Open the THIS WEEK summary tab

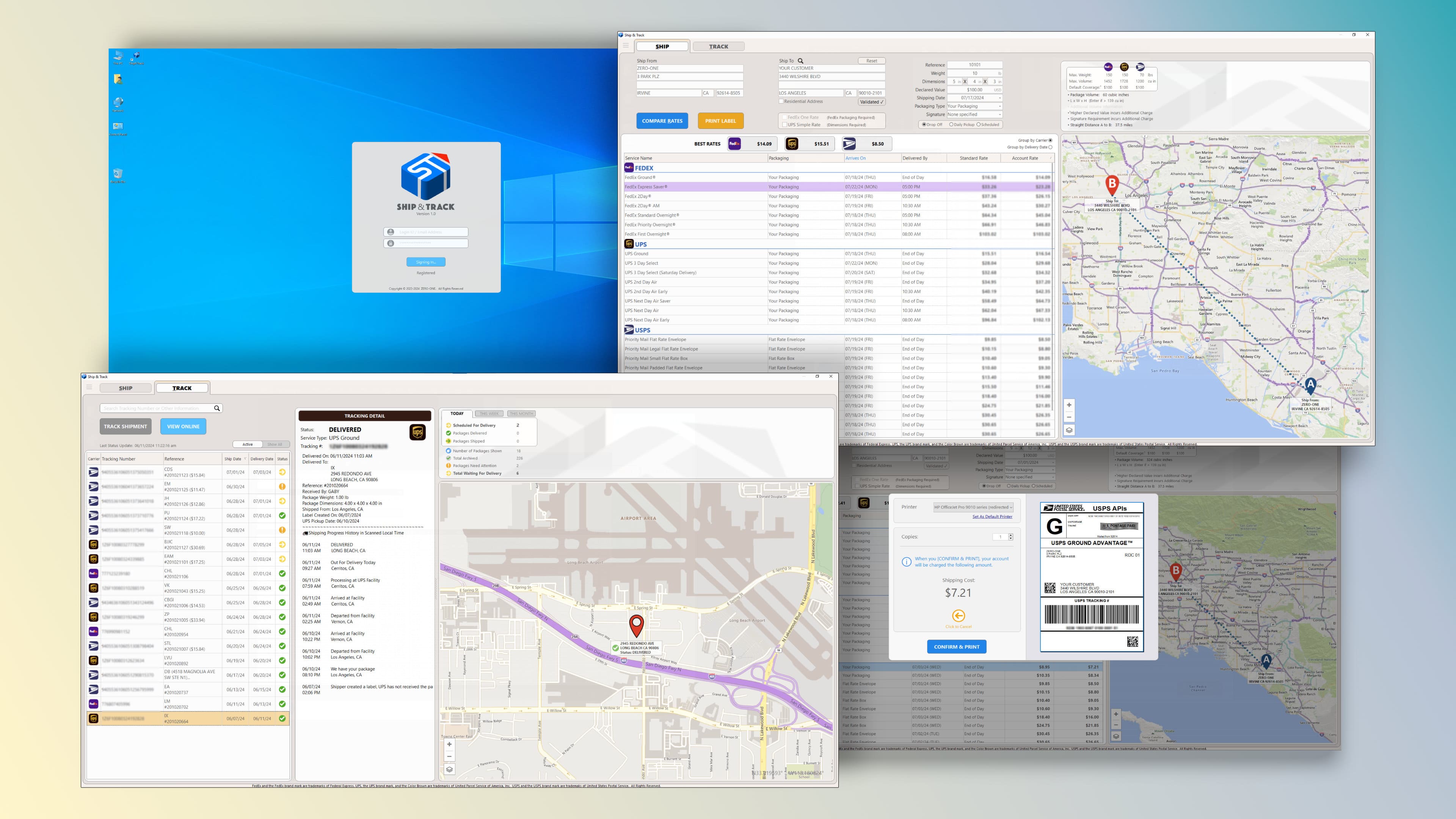click(490, 414)
